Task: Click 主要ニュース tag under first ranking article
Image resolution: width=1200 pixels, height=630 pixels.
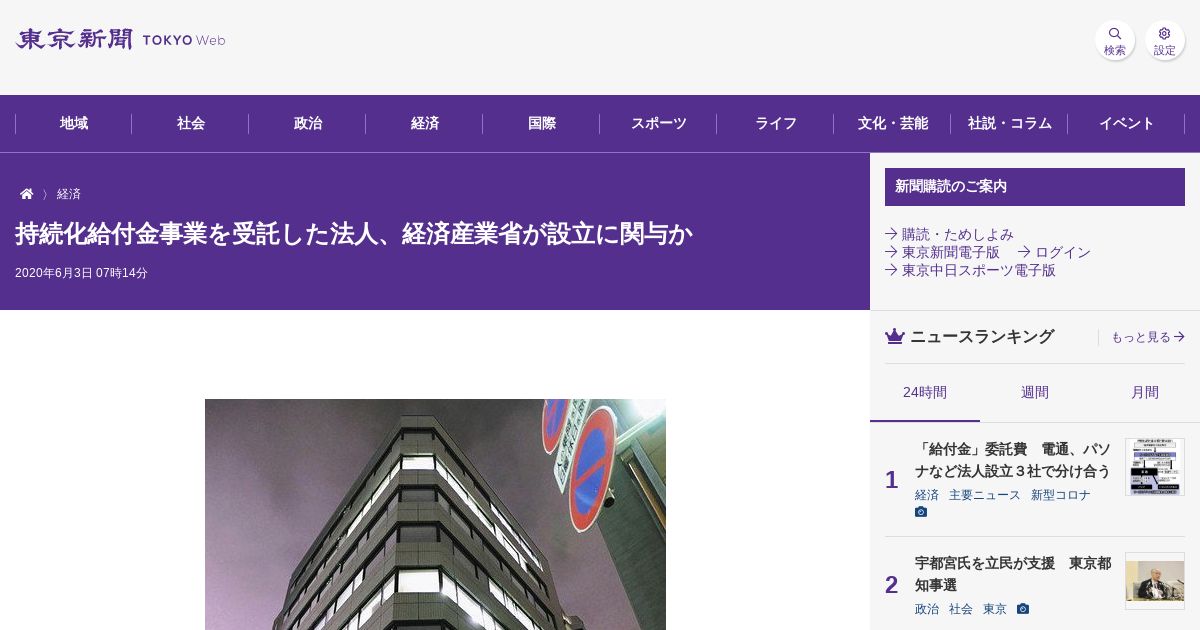Action: (x=985, y=495)
